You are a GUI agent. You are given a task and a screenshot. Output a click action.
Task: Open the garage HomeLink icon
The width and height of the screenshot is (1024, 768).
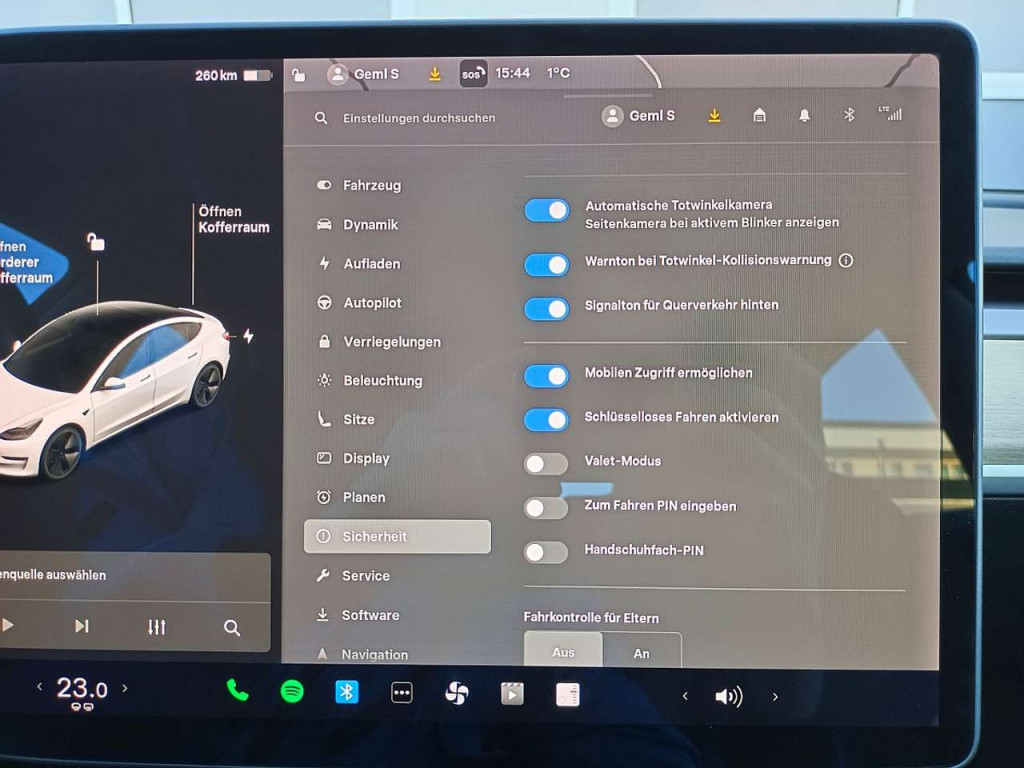[x=759, y=116]
